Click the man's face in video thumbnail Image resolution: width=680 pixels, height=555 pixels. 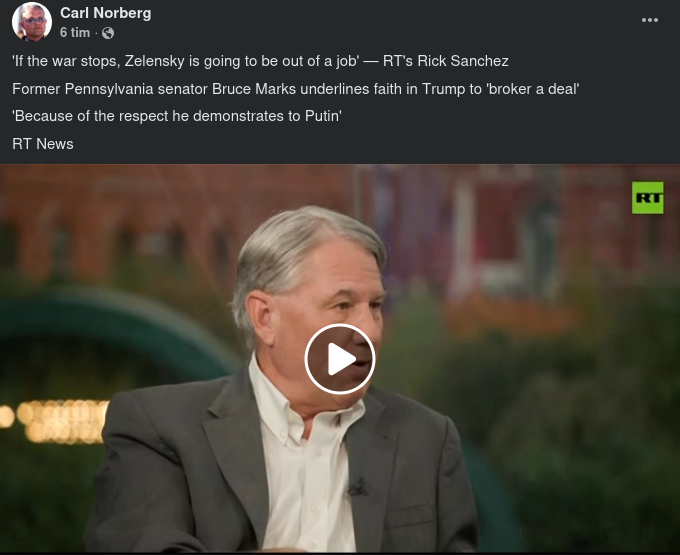point(330,312)
